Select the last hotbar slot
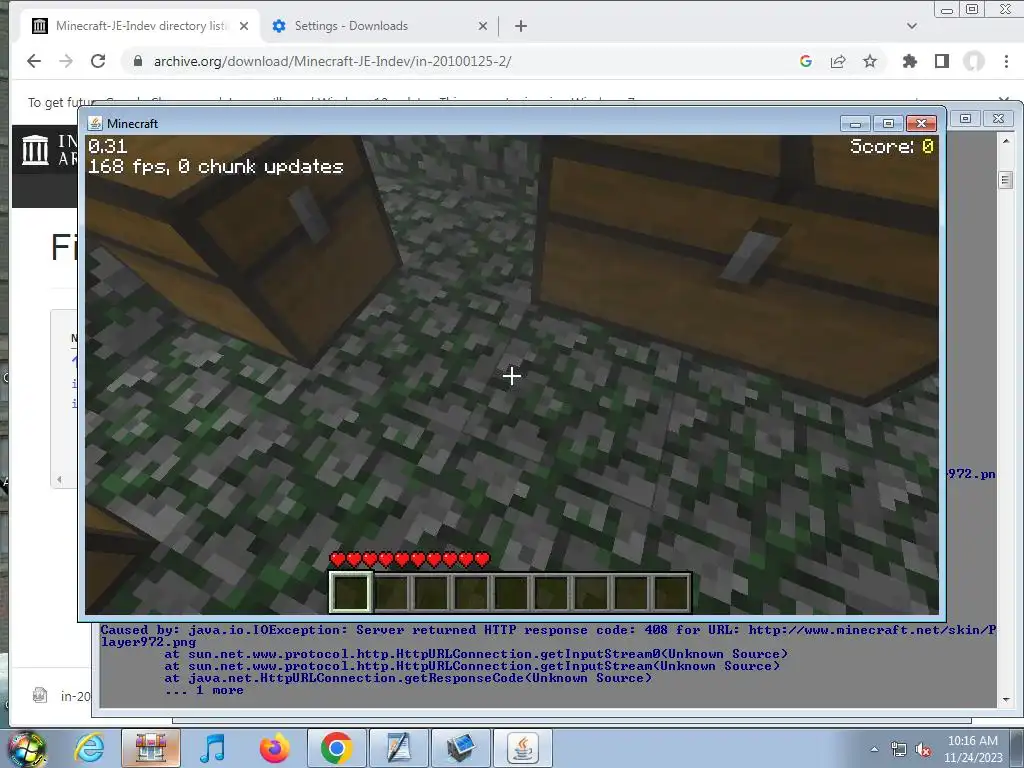The image size is (1024, 768). coord(671,592)
